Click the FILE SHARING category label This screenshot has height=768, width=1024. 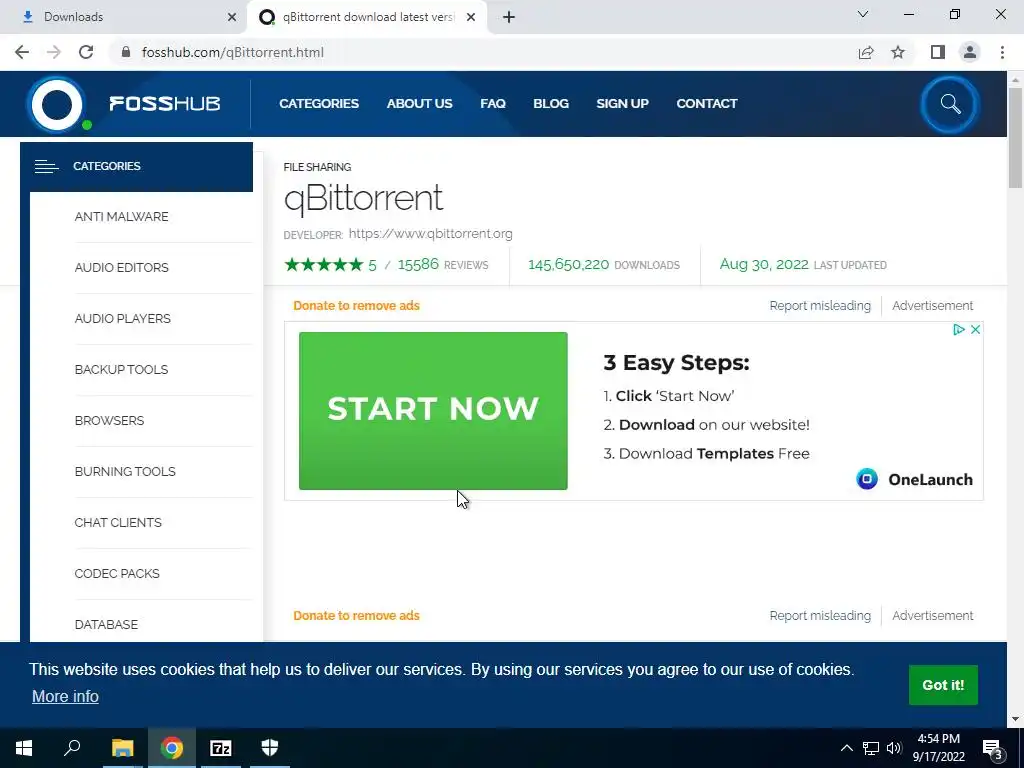point(317,167)
